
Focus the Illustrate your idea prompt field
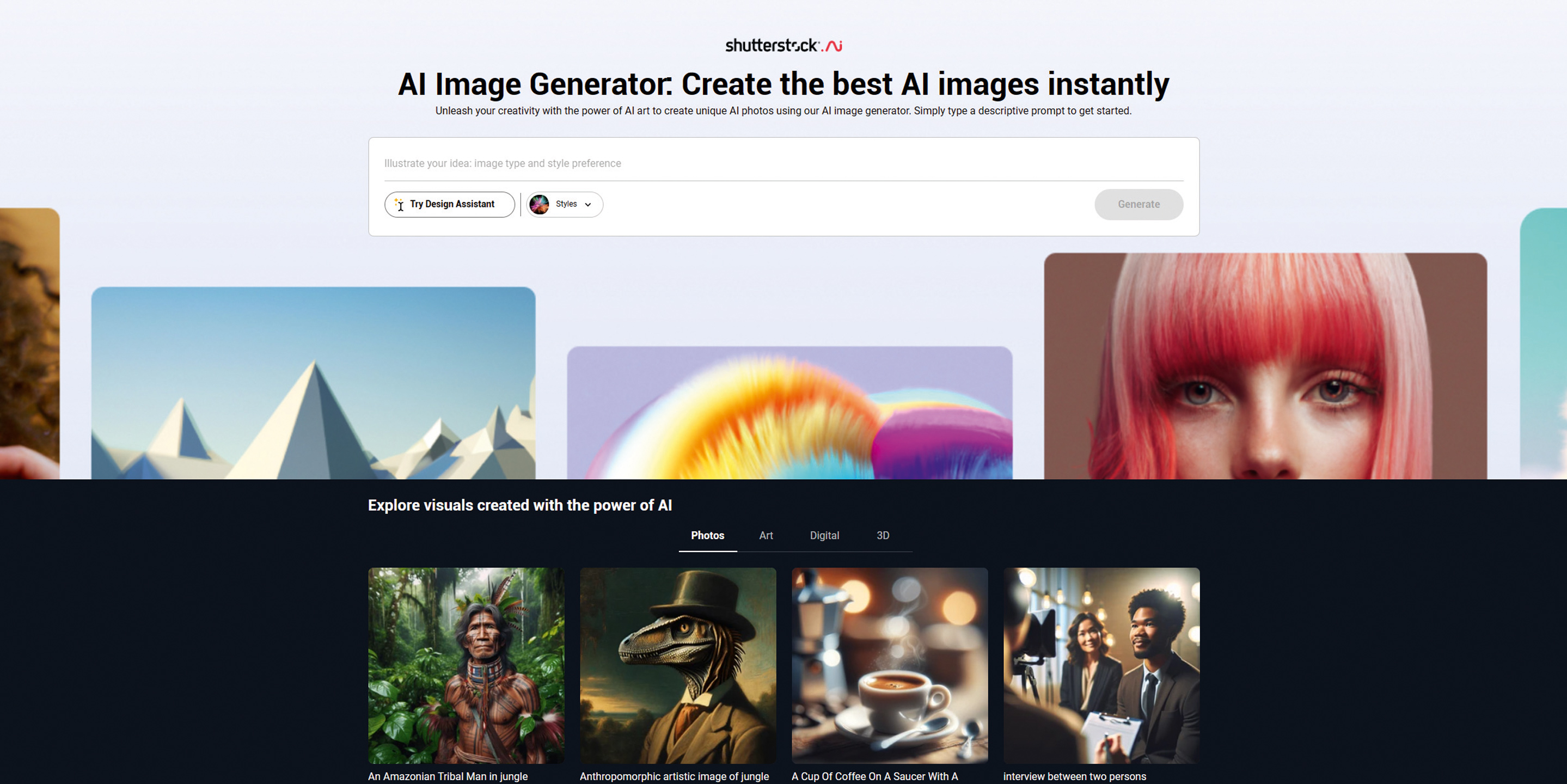tap(783, 163)
